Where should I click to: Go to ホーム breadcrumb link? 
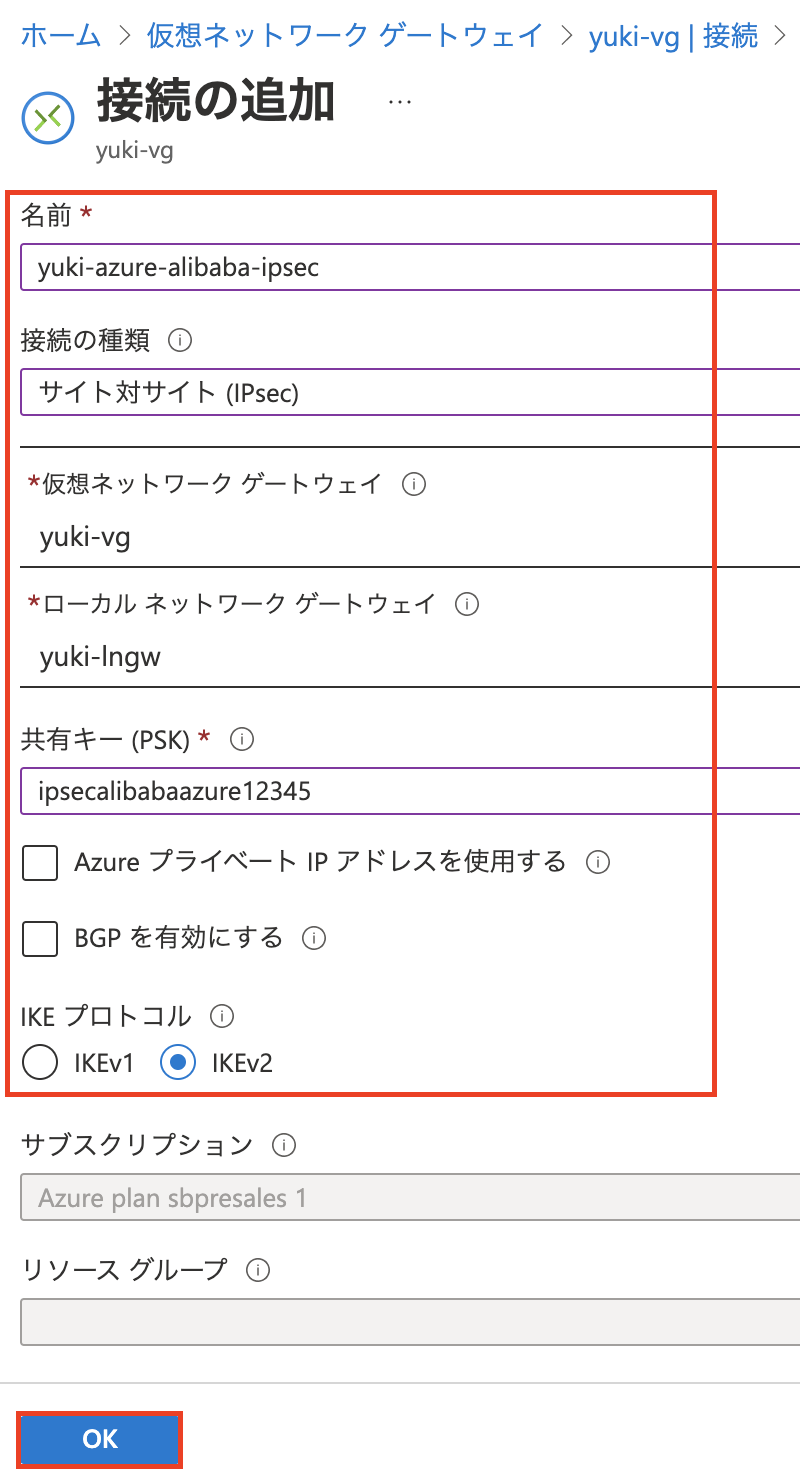tap(61, 37)
